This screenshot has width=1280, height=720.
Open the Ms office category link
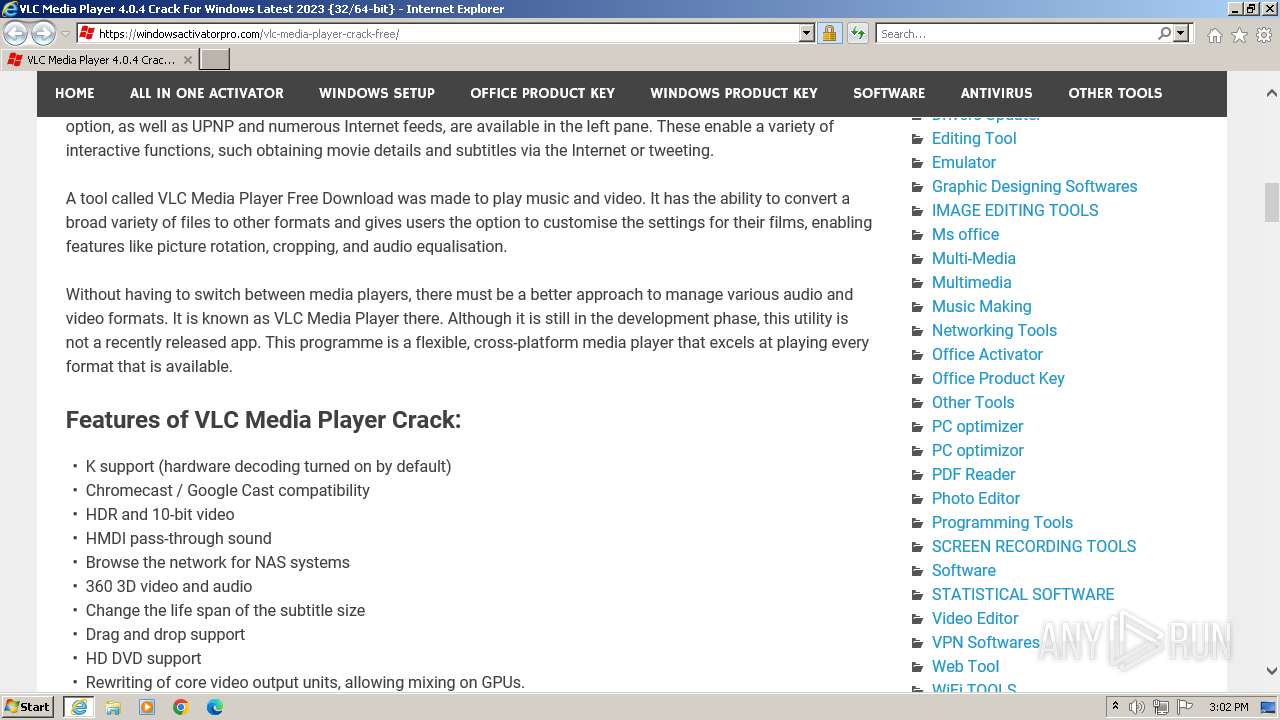click(966, 235)
